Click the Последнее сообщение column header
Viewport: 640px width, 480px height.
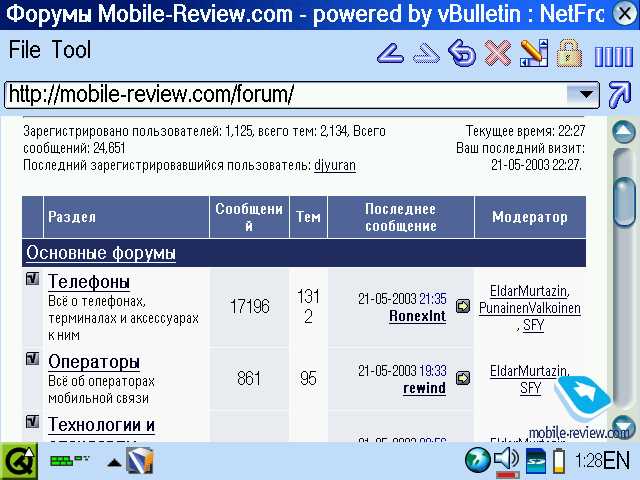point(401,217)
